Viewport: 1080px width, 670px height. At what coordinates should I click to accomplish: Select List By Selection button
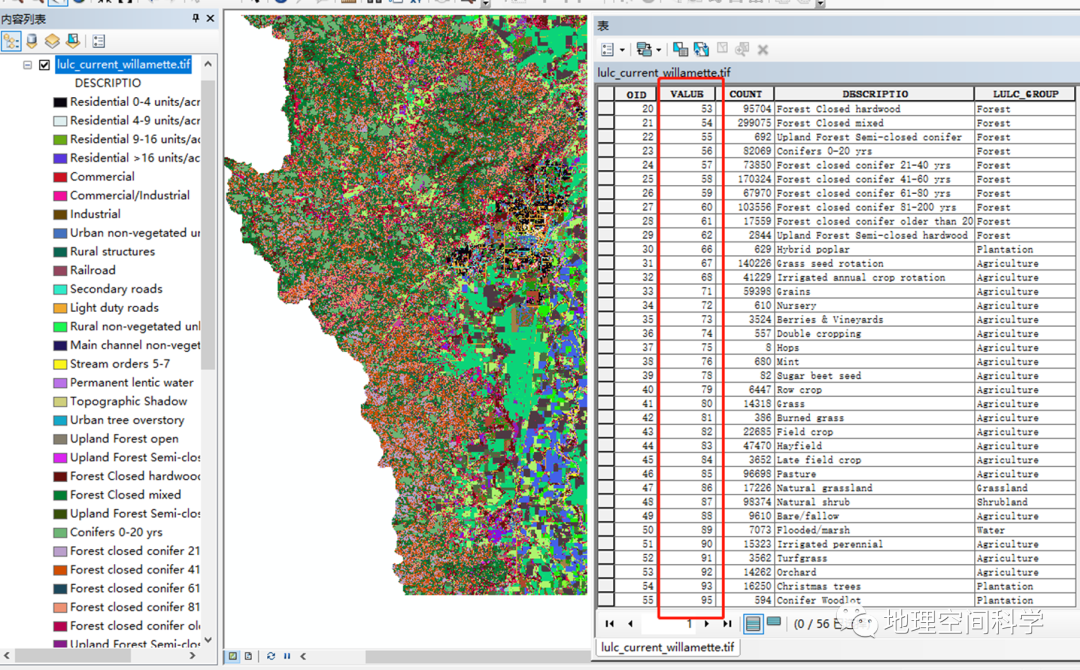[73, 41]
